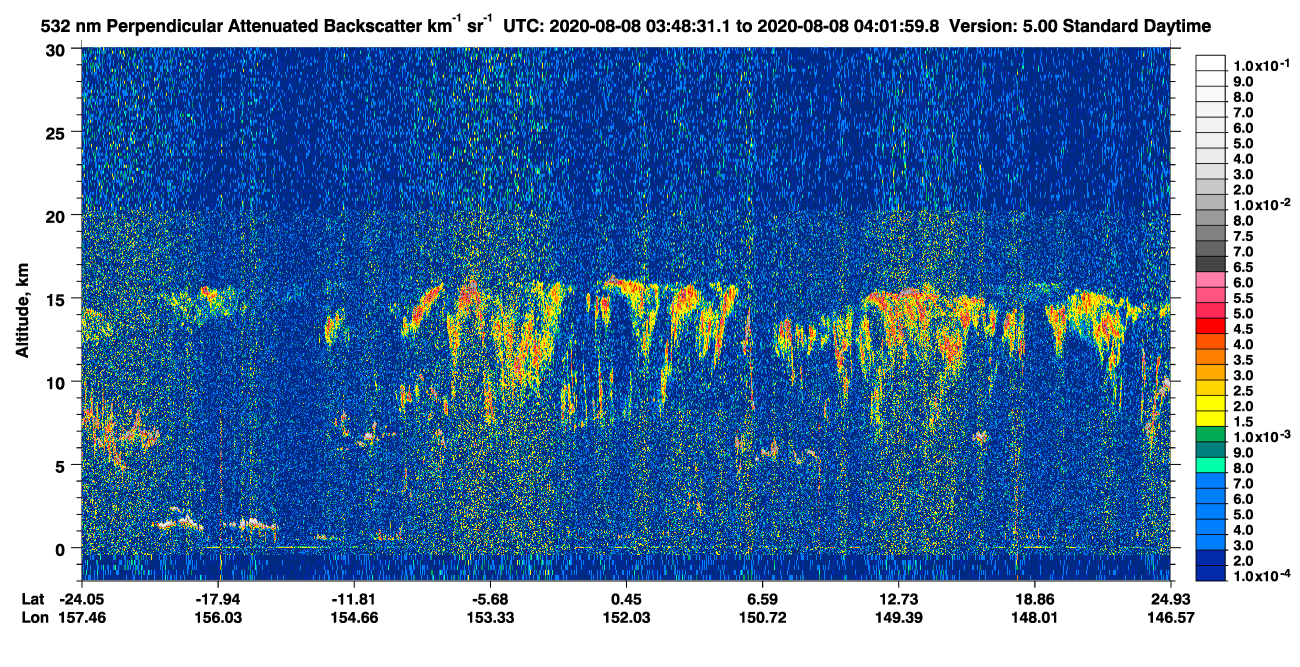Click latitude value '-11.81'
This screenshot has width=1300, height=667.
[x=354, y=599]
